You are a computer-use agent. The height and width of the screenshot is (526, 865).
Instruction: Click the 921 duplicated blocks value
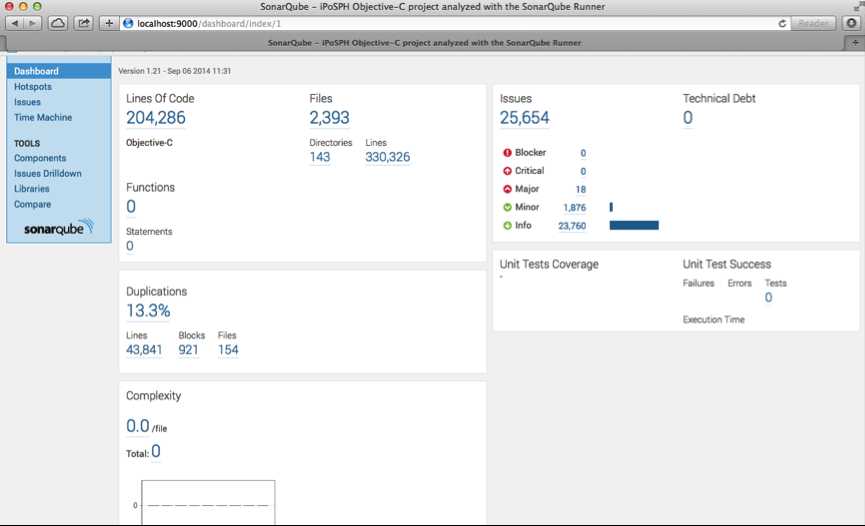click(x=188, y=350)
